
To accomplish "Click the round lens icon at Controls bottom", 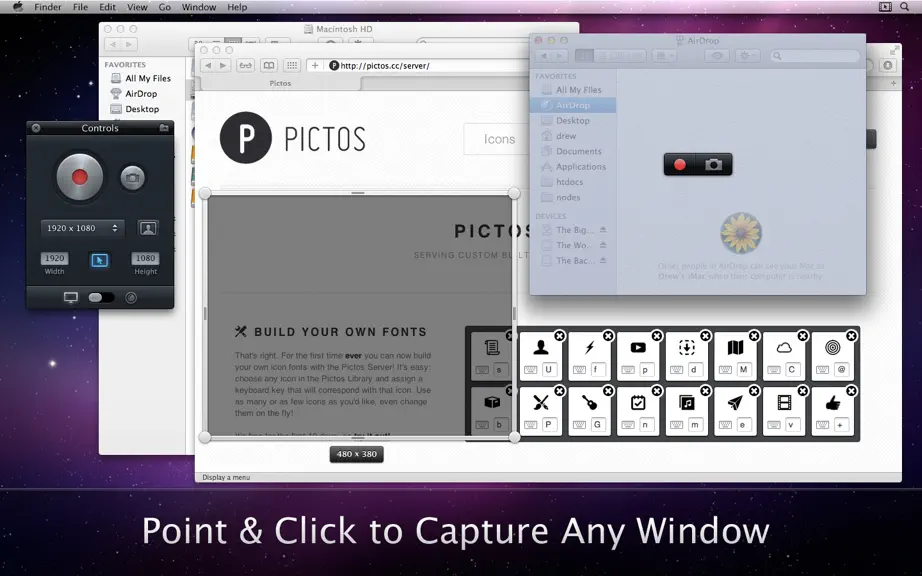I will click(131, 298).
